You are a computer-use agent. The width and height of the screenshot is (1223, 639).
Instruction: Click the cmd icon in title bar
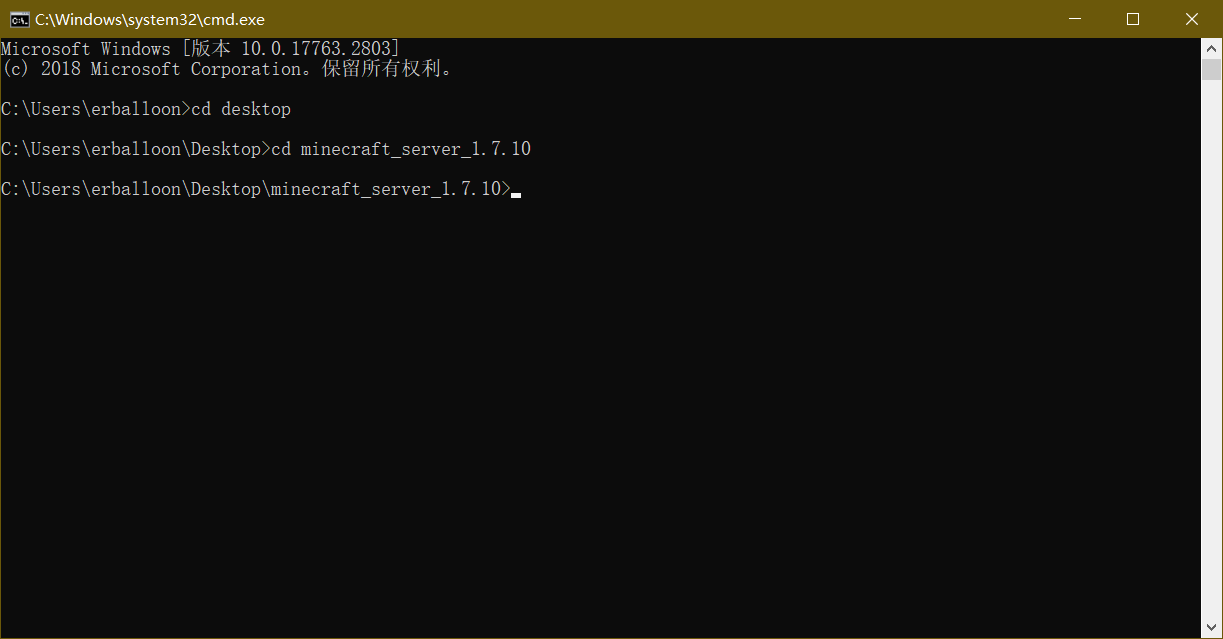(x=19, y=19)
